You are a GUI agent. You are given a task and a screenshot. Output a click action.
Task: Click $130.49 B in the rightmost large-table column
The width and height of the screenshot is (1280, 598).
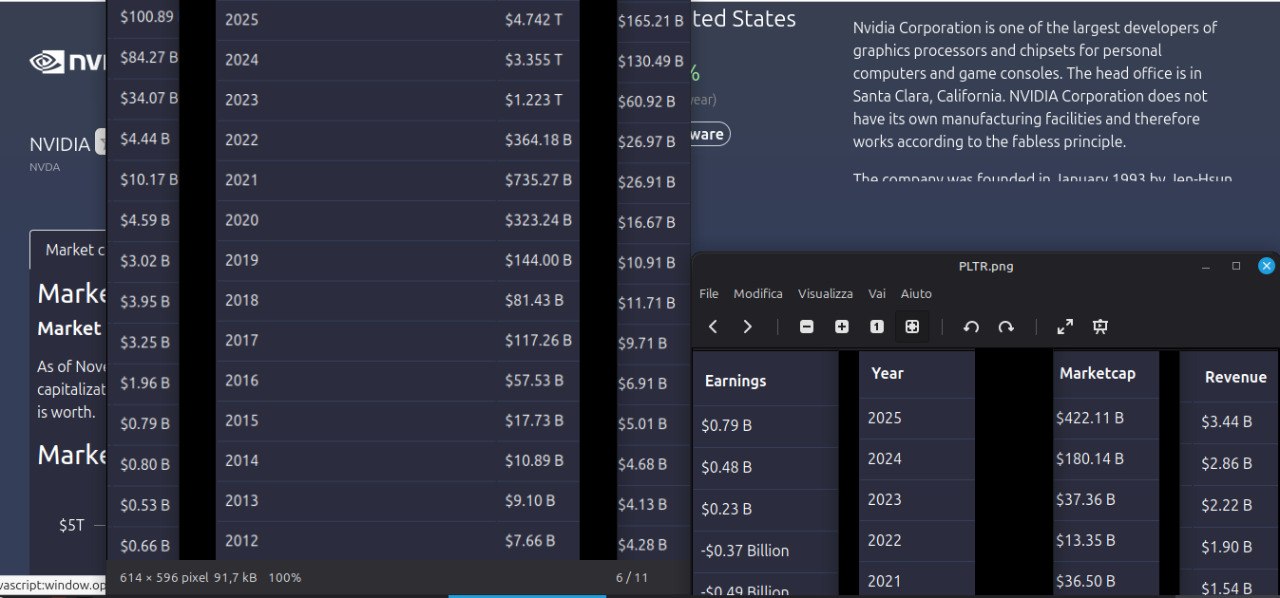click(650, 61)
